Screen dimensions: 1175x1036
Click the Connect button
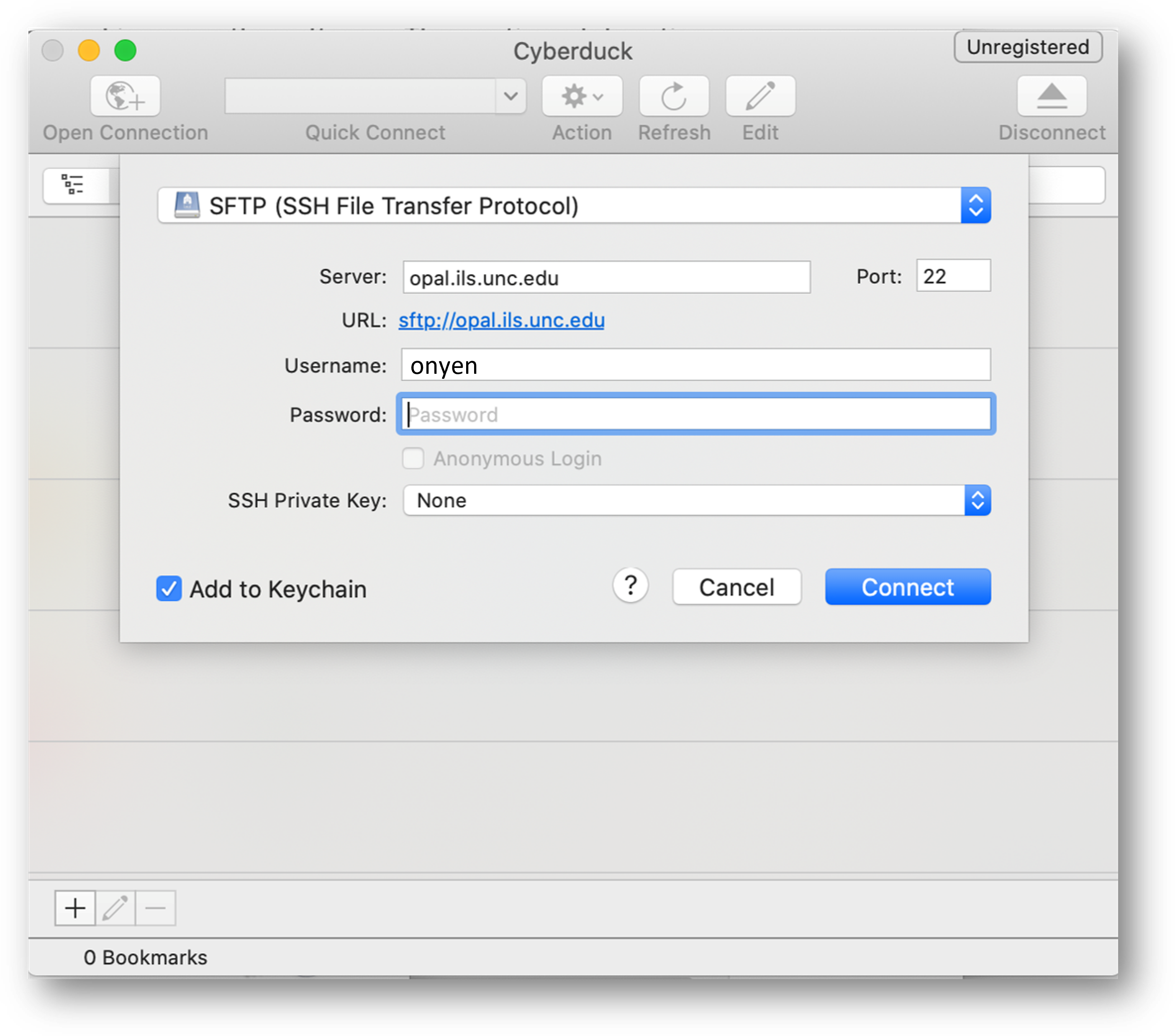tap(908, 587)
